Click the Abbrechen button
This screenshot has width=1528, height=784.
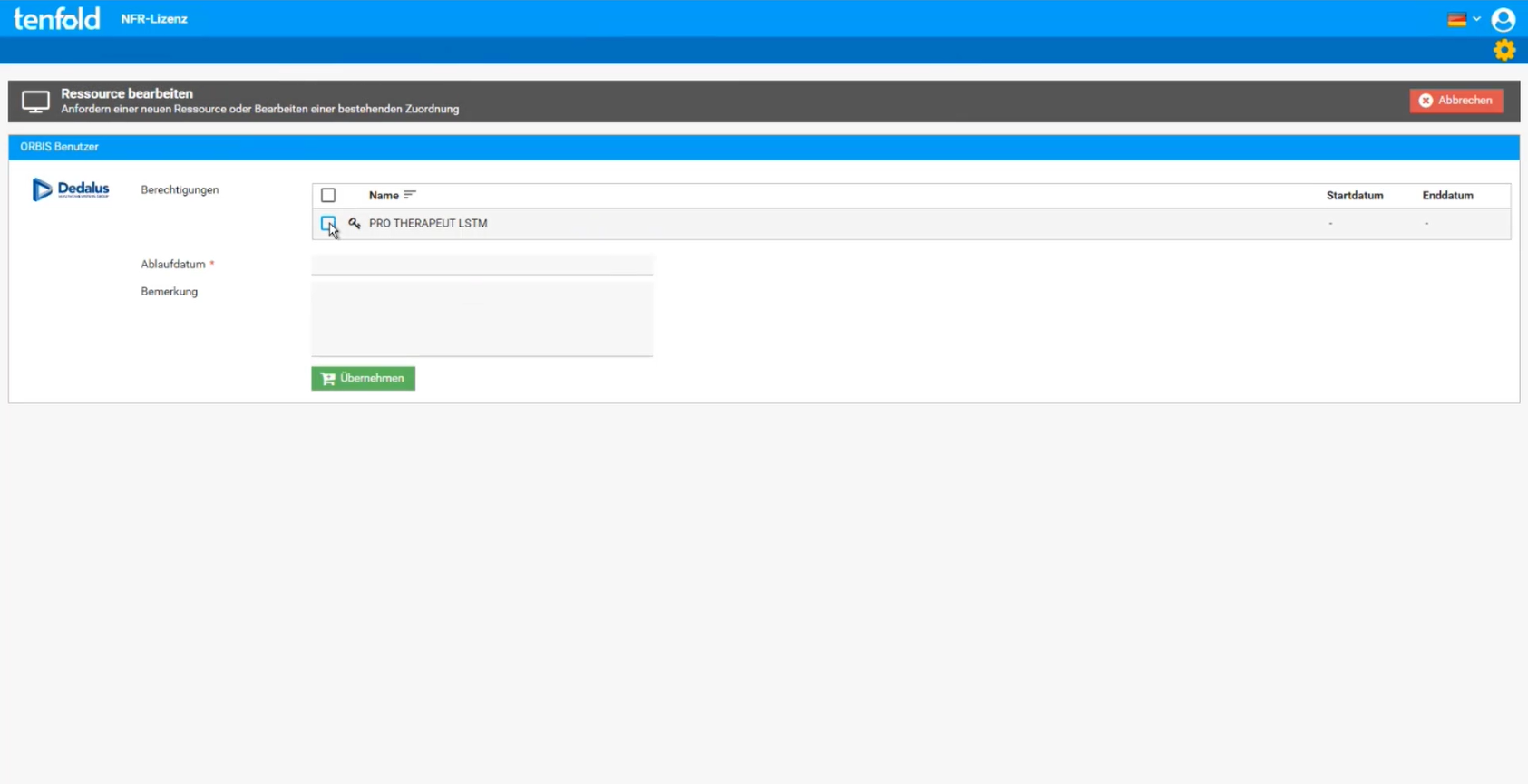coord(1456,101)
